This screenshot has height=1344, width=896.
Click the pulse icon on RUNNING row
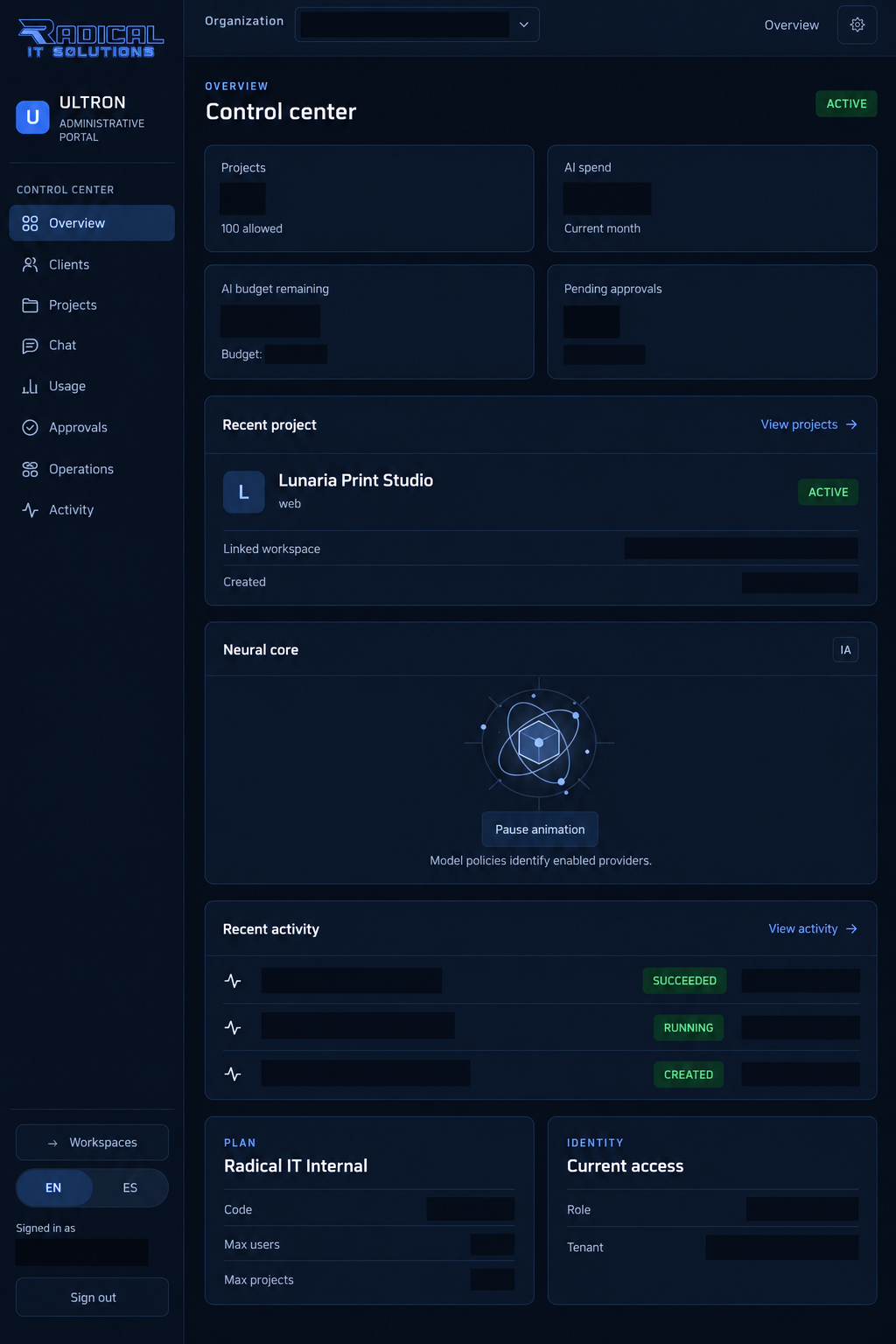[x=233, y=1027]
